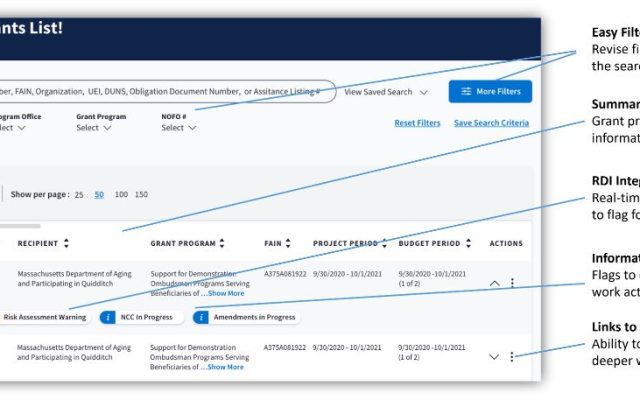Click the Save Search Criteria link

[x=491, y=123]
